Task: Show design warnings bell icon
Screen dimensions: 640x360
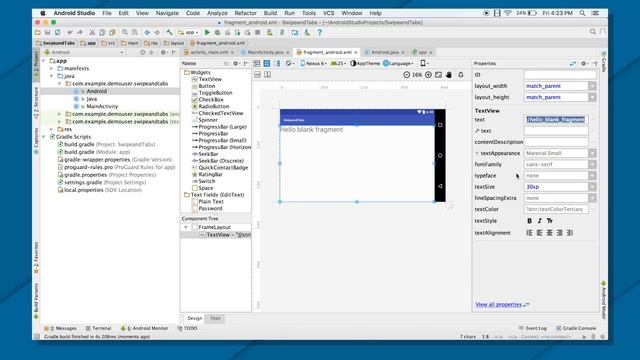Action: click(x=461, y=75)
